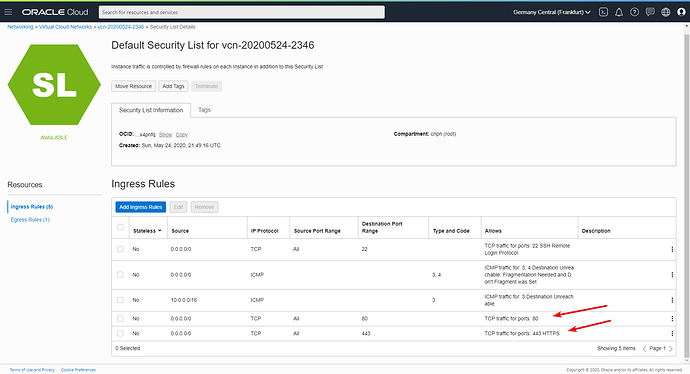Open the Cloud Shell icon
Viewport: 690px width, 374px height.
(x=603, y=12)
